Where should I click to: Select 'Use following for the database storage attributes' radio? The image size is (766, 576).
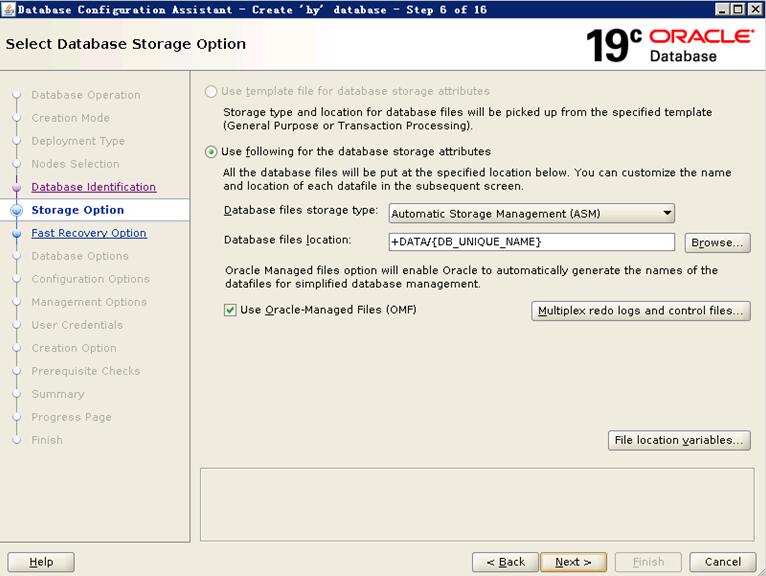(211, 152)
